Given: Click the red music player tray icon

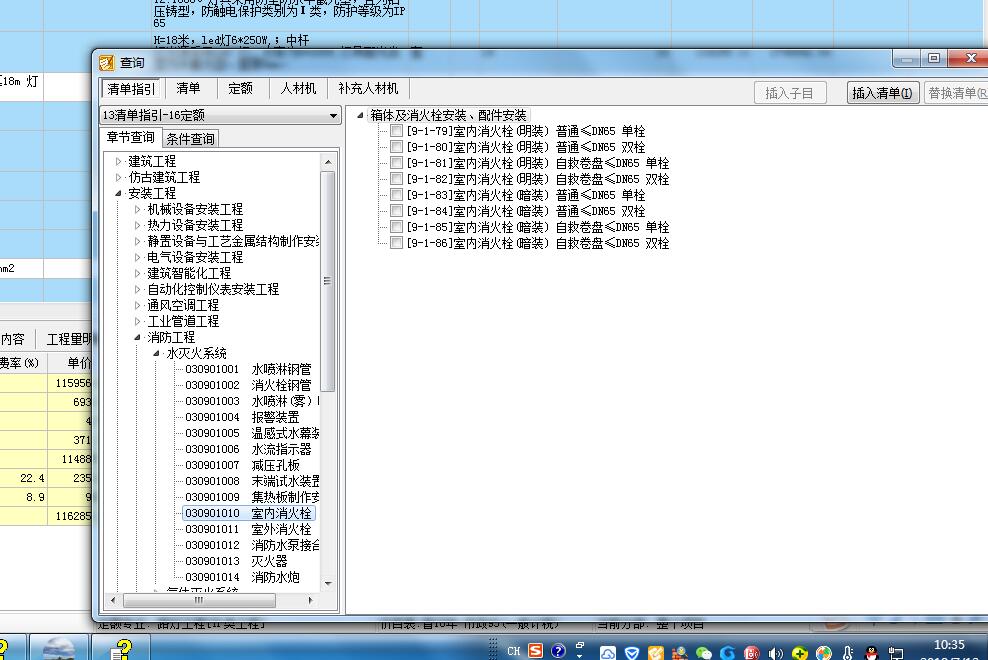Looking at the screenshot, I should [x=752, y=653].
